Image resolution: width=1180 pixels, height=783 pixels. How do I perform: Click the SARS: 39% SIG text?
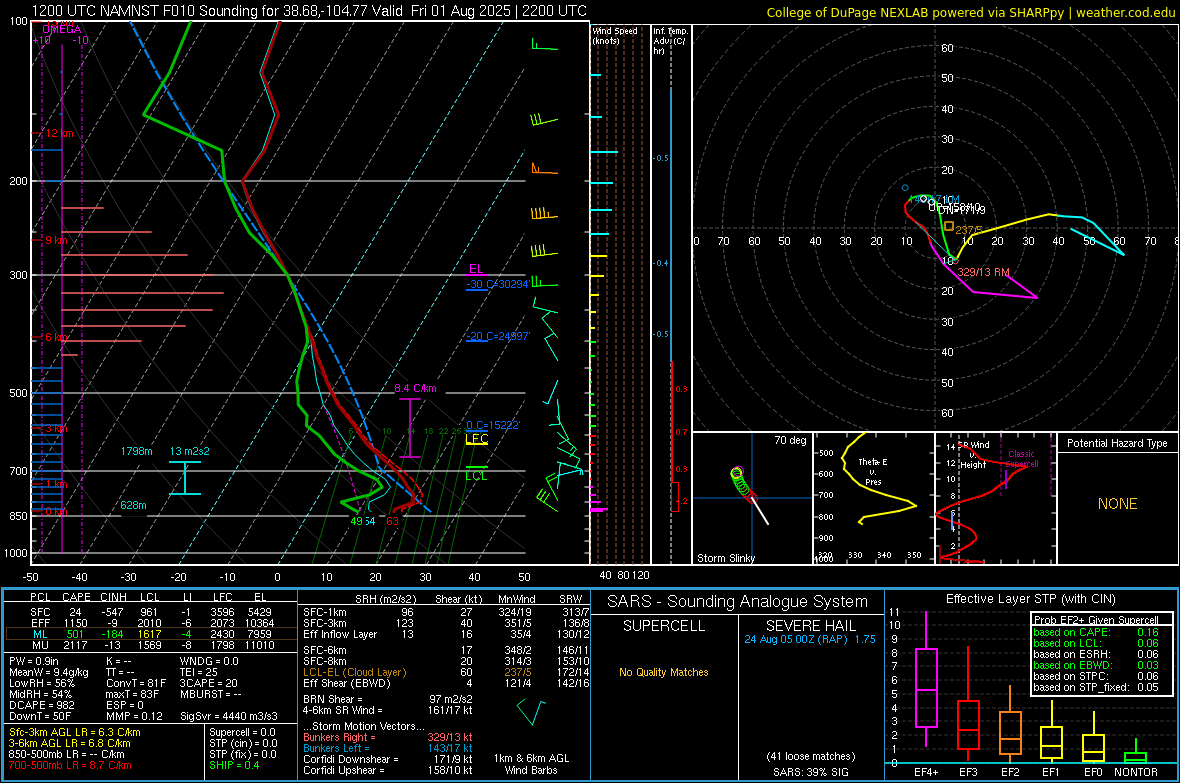[810, 772]
